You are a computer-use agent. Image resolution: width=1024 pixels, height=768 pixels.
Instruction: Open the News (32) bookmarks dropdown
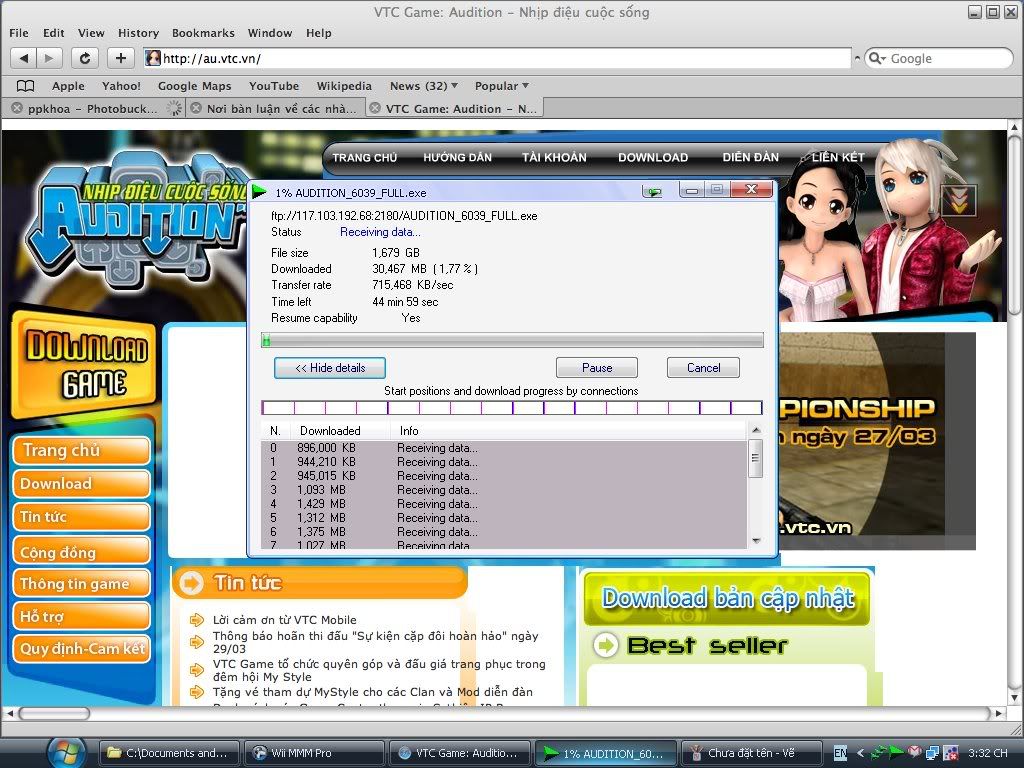[424, 86]
